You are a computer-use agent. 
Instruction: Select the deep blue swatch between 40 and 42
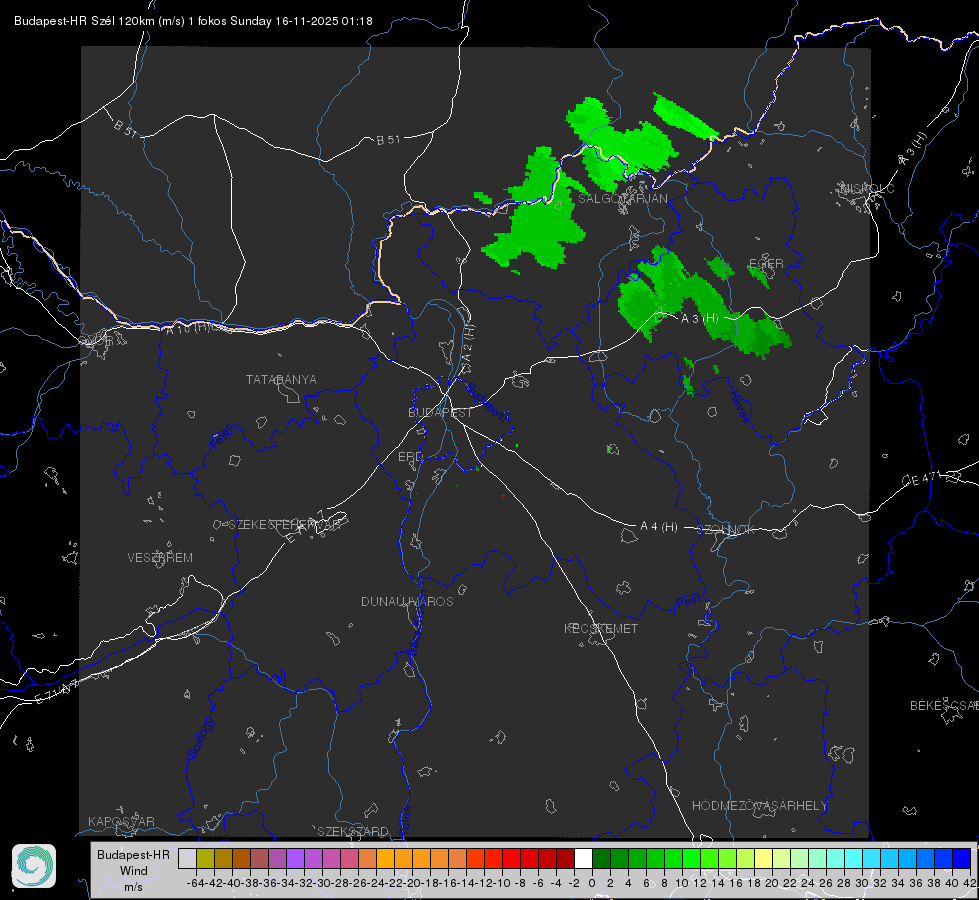pyautogui.click(x=962, y=858)
